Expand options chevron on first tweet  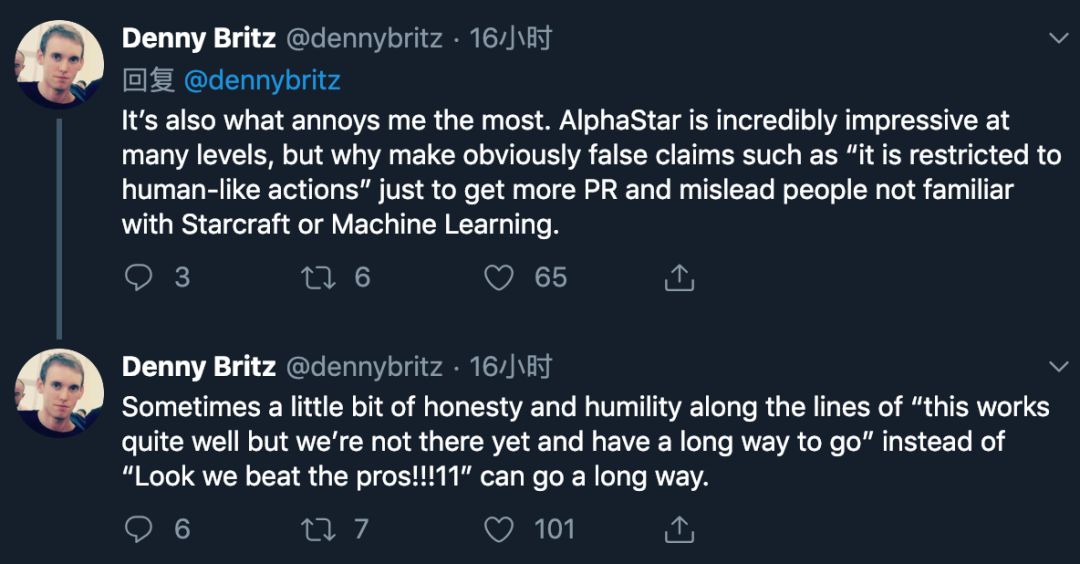(x=1057, y=39)
